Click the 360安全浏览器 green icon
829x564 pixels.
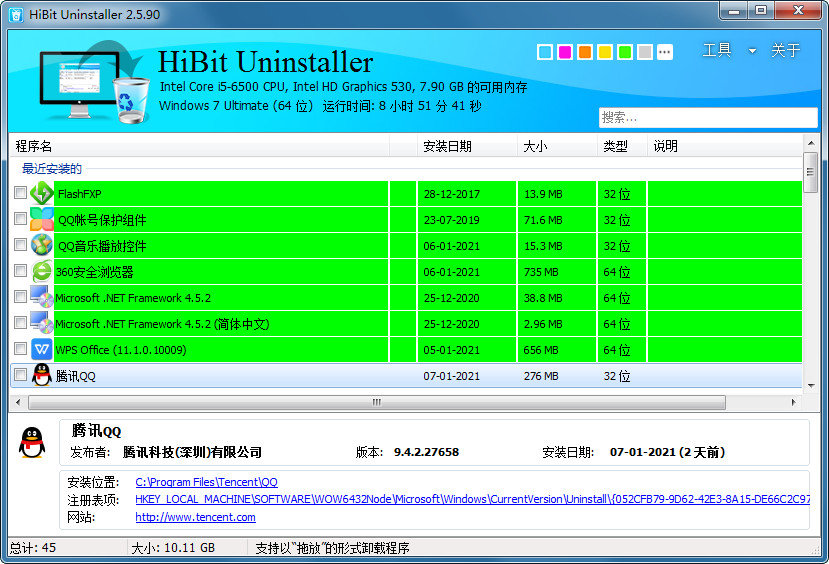click(x=42, y=271)
